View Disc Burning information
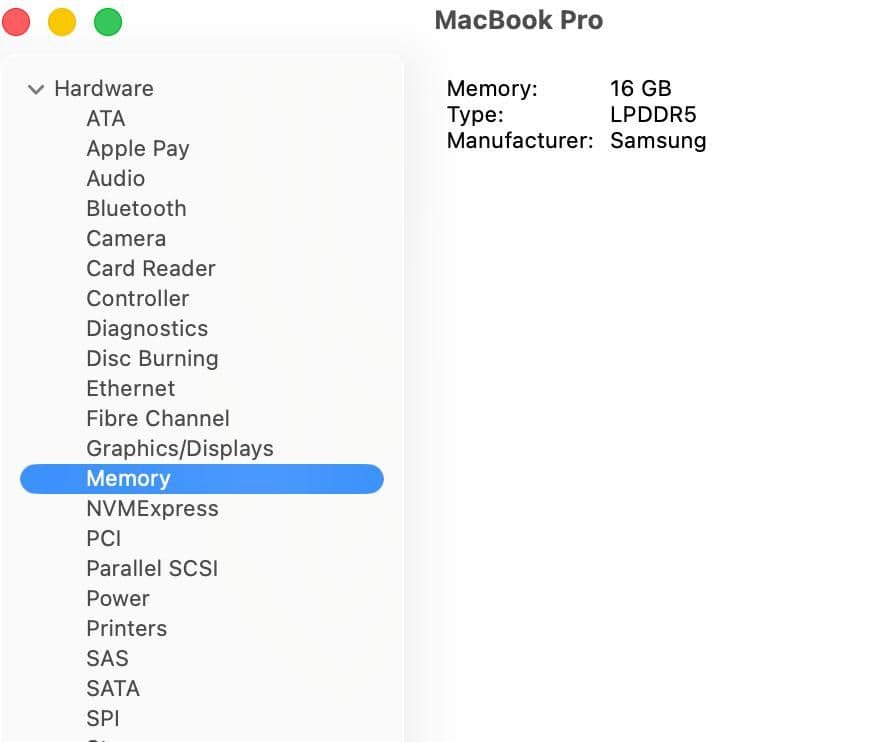 152,358
